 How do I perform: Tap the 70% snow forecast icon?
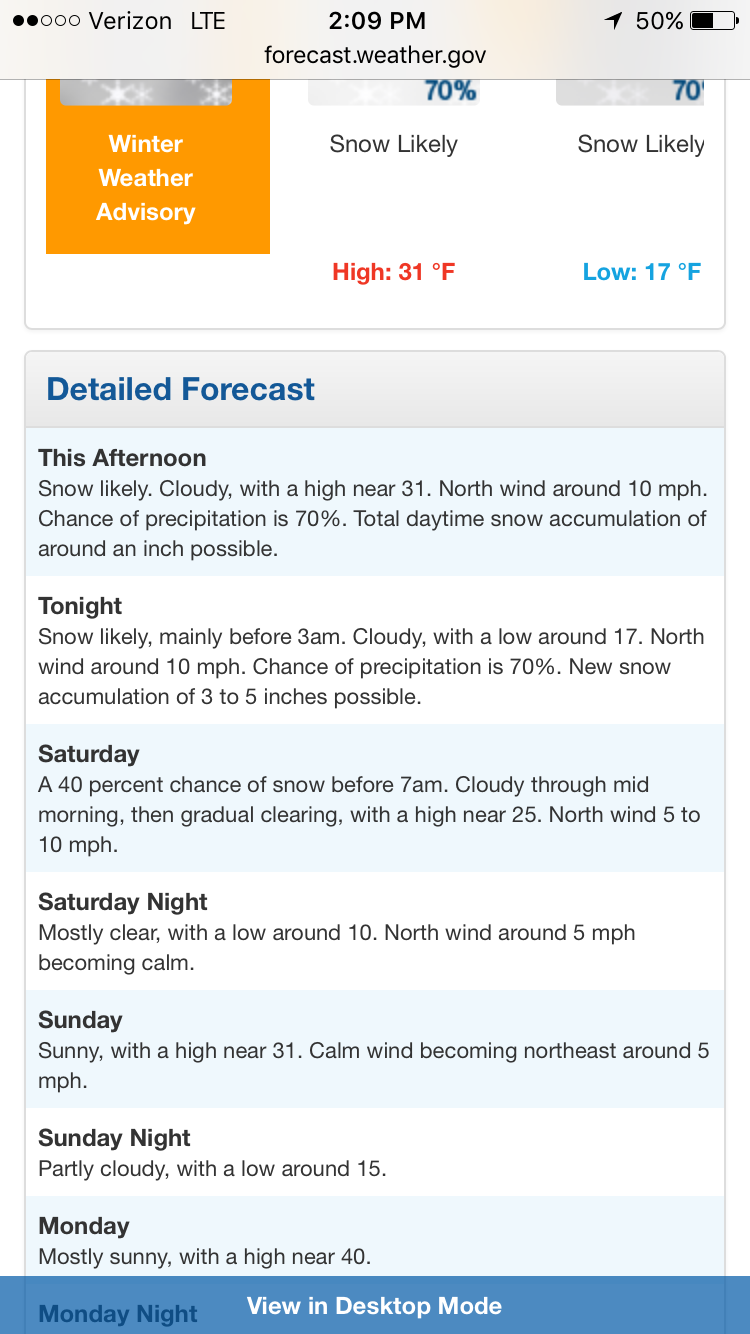[x=394, y=92]
